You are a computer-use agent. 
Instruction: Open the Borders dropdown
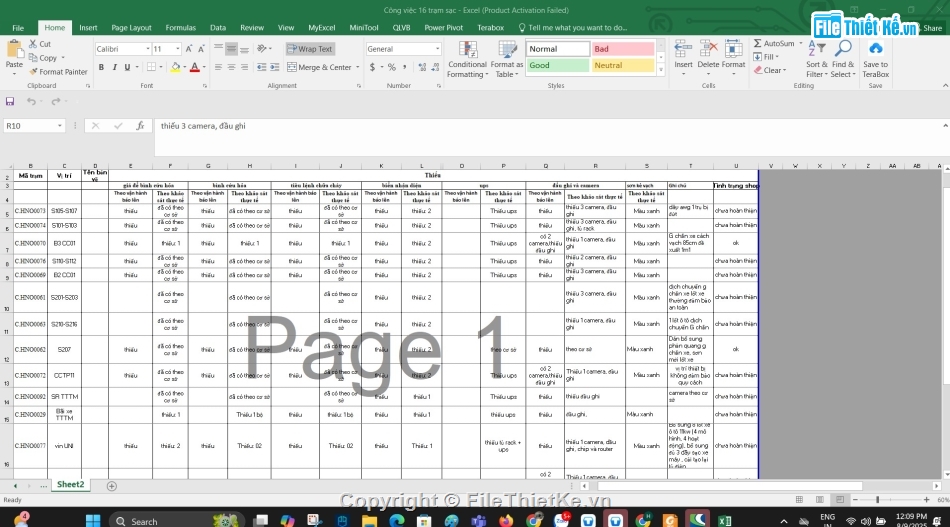click(161, 67)
